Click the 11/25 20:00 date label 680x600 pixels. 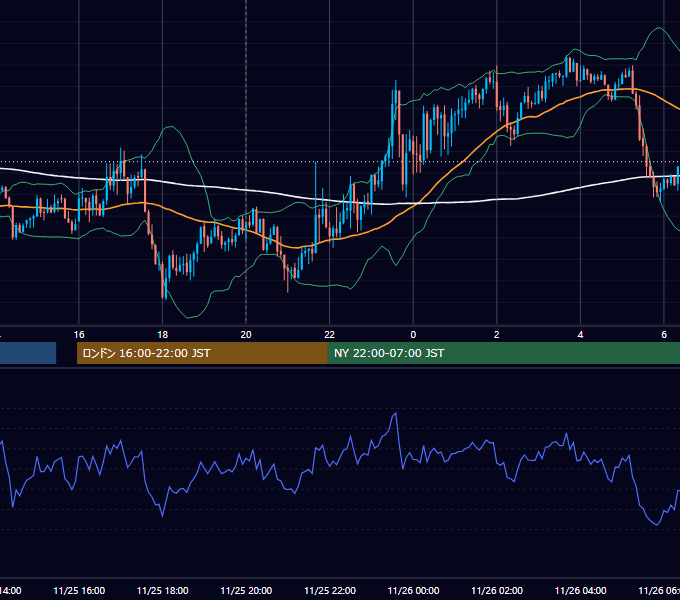246,590
